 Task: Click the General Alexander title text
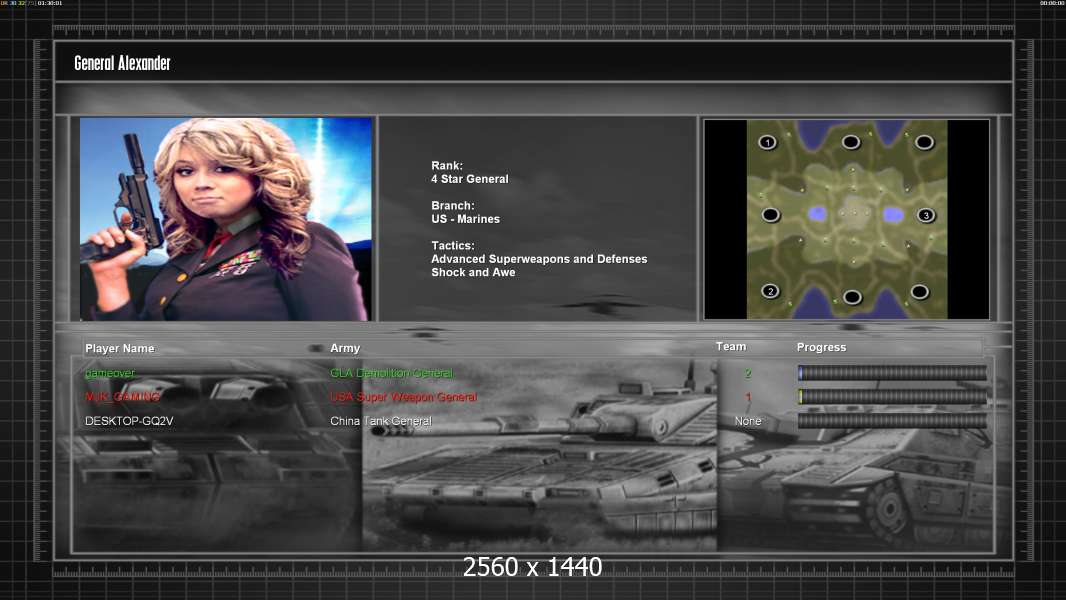pyautogui.click(x=122, y=63)
